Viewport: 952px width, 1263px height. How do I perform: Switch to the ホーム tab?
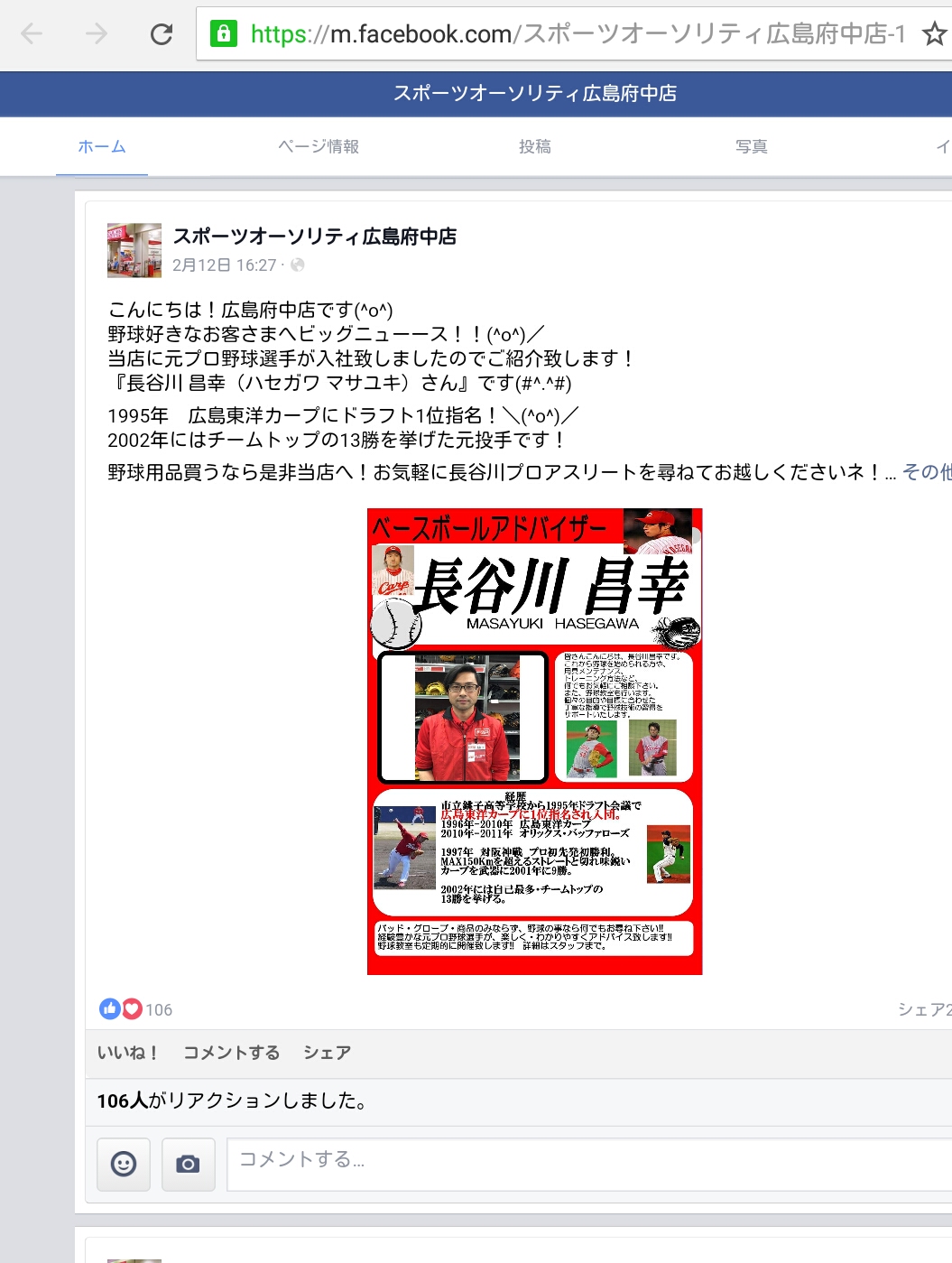click(x=102, y=146)
